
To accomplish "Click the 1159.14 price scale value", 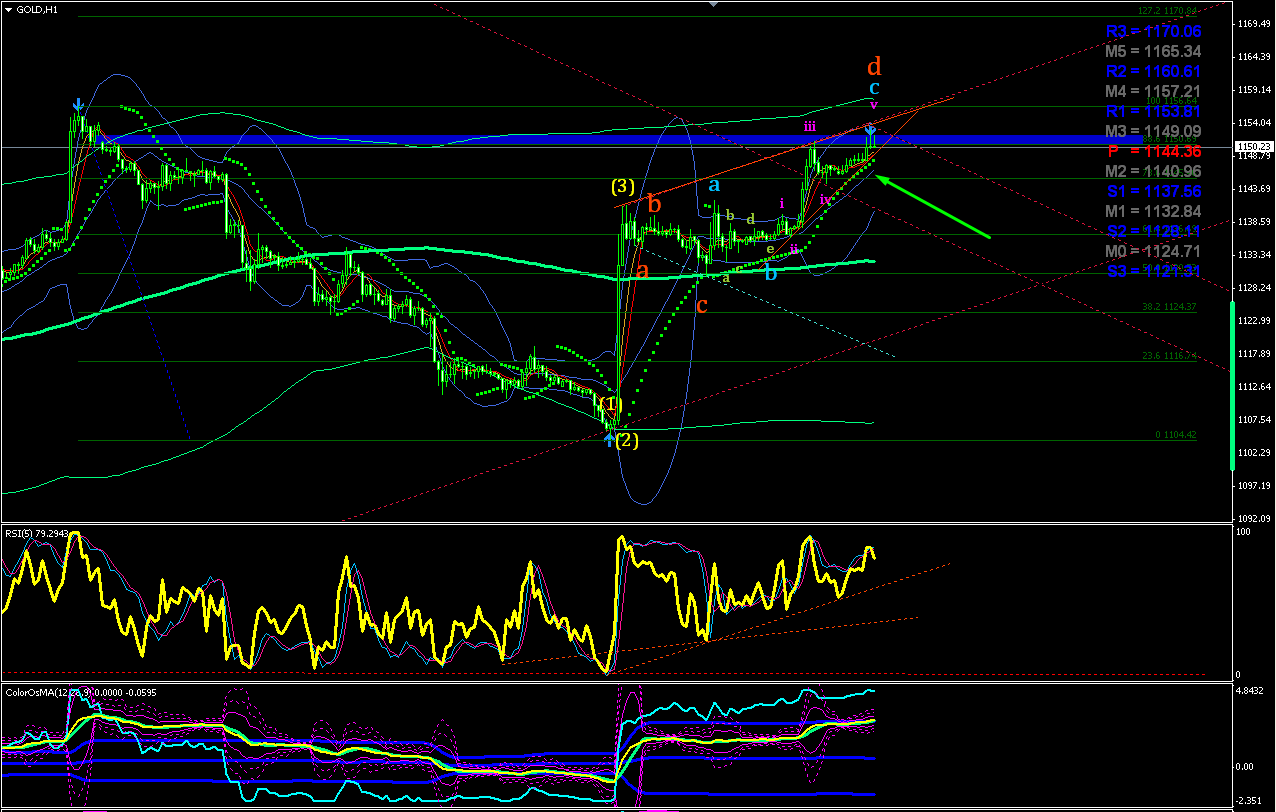I will (x=1253, y=89).
